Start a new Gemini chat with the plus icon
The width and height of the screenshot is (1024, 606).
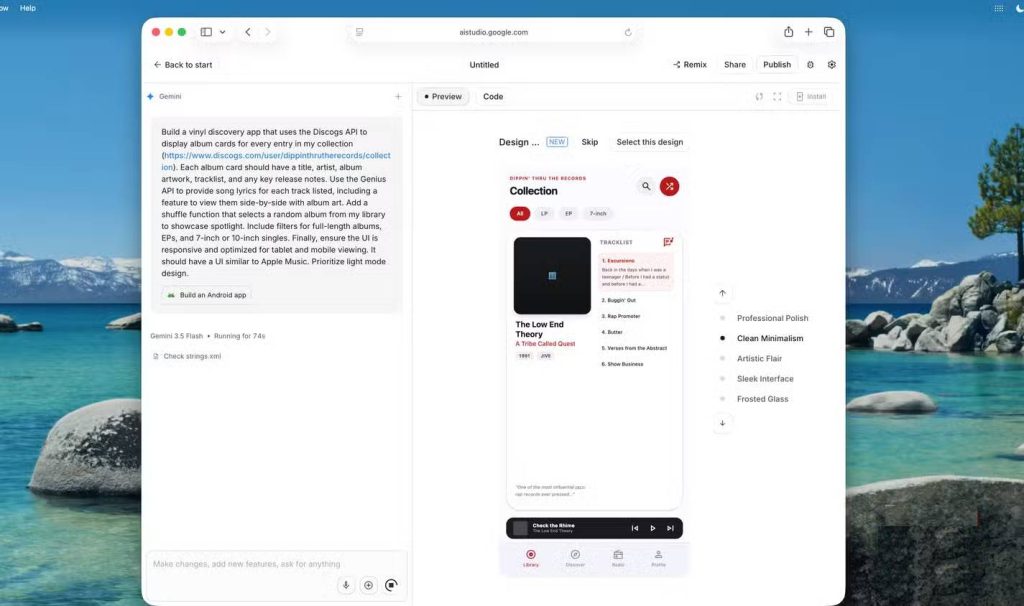pyautogui.click(x=398, y=97)
